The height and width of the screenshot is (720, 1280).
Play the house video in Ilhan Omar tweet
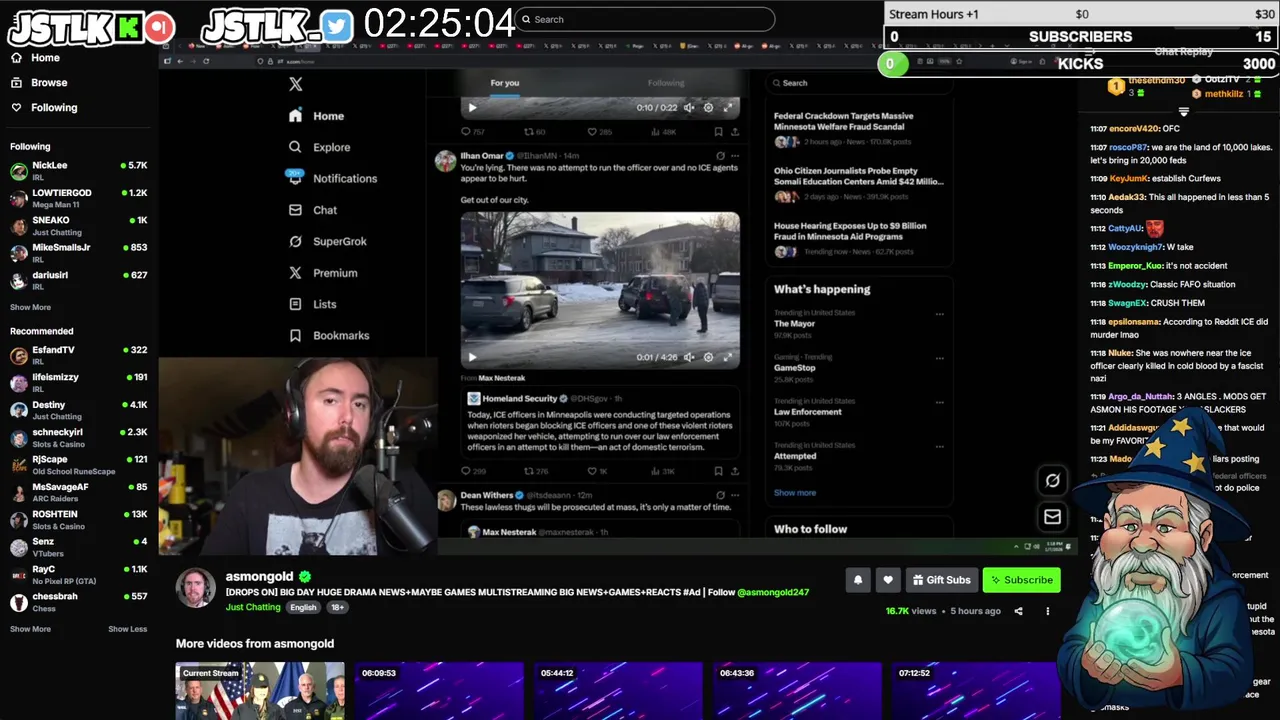pyautogui.click(x=473, y=357)
